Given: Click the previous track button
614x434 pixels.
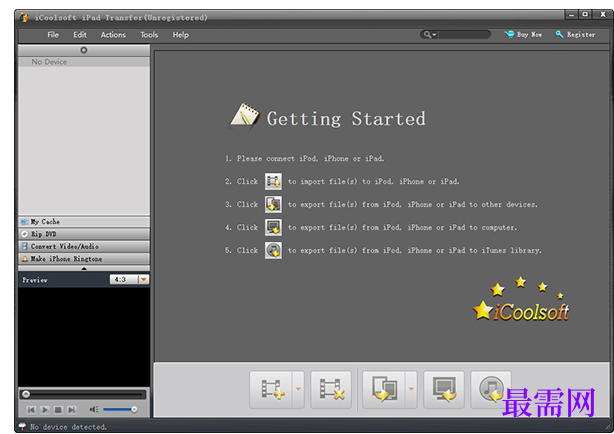Looking at the screenshot, I should tap(31, 410).
